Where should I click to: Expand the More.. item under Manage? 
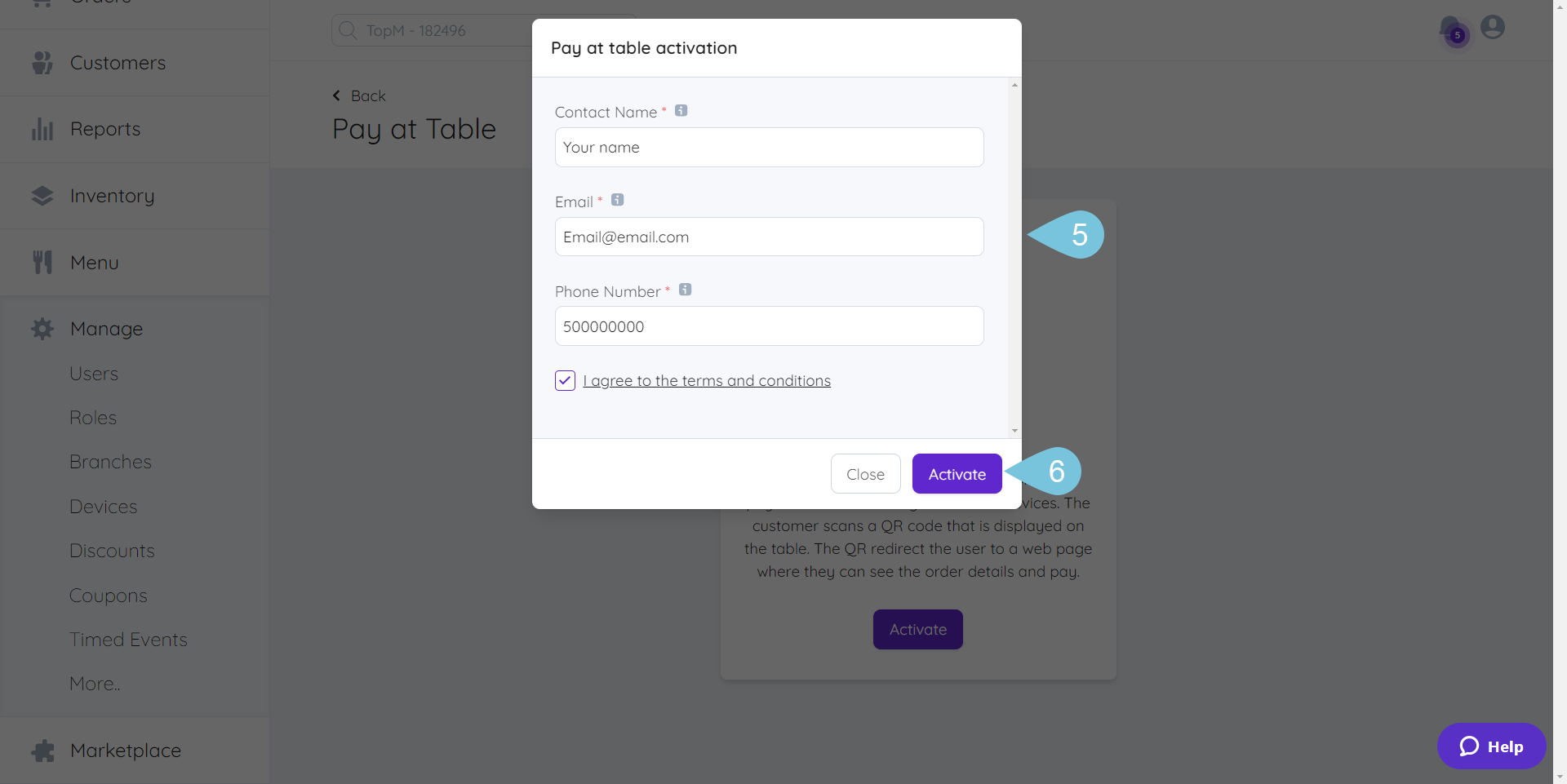(95, 684)
